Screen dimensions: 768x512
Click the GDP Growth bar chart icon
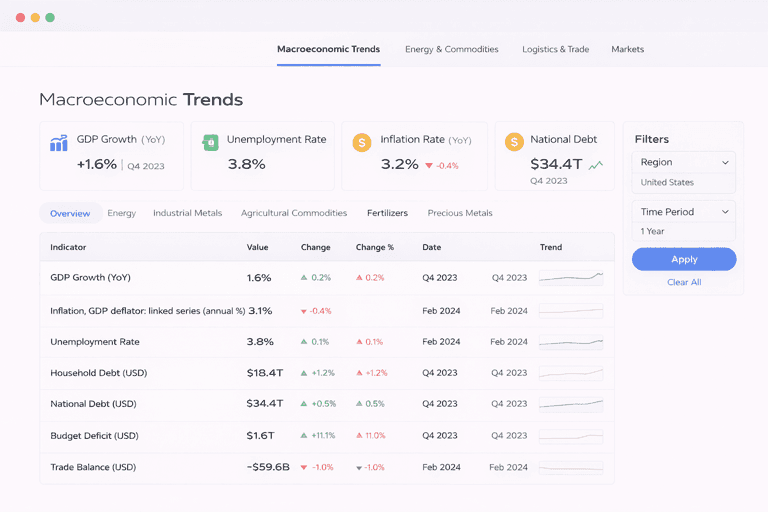pyautogui.click(x=59, y=143)
